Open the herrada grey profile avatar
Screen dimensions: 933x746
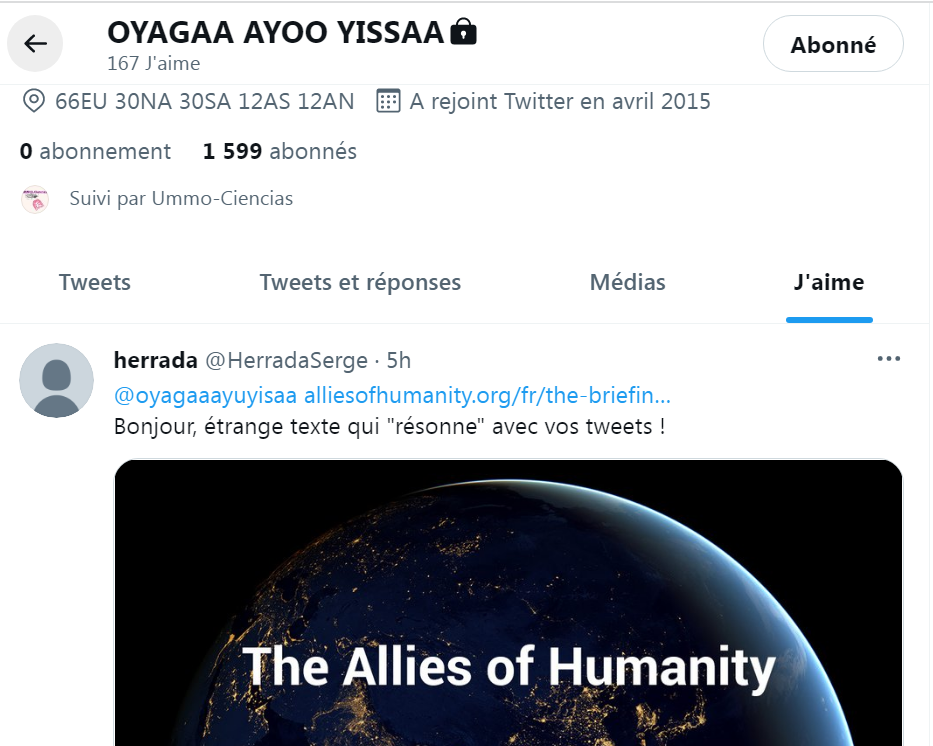57,380
